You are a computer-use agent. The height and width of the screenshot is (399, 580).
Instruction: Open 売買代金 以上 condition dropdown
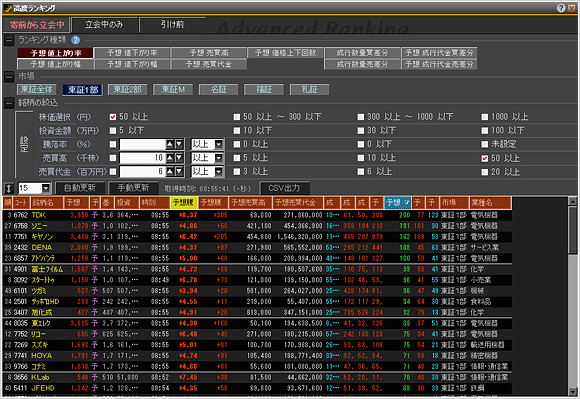219,172
